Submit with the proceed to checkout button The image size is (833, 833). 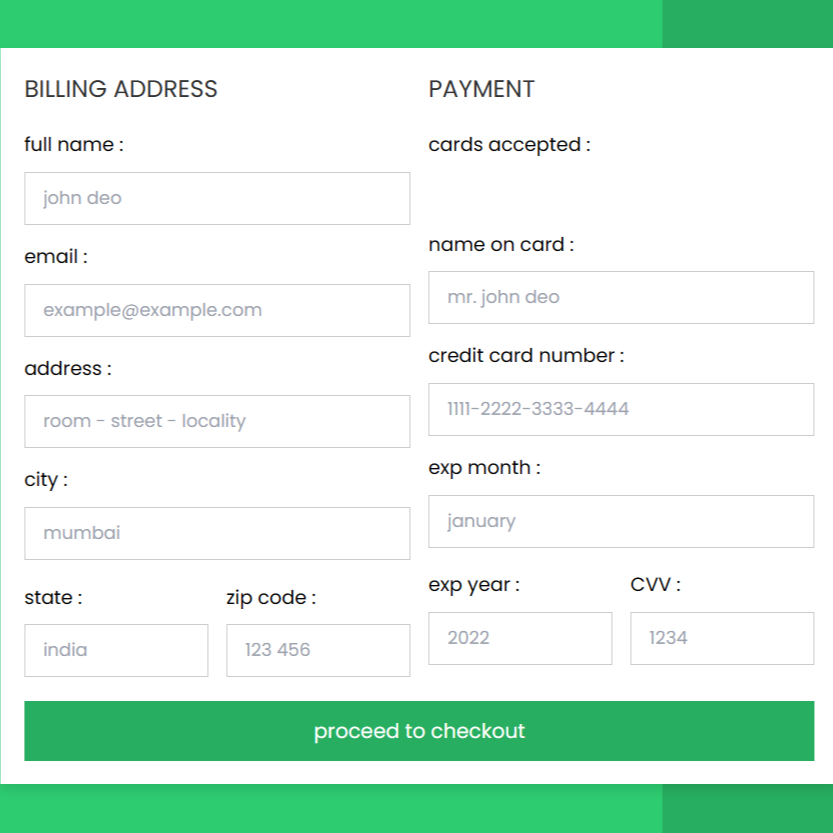click(419, 731)
